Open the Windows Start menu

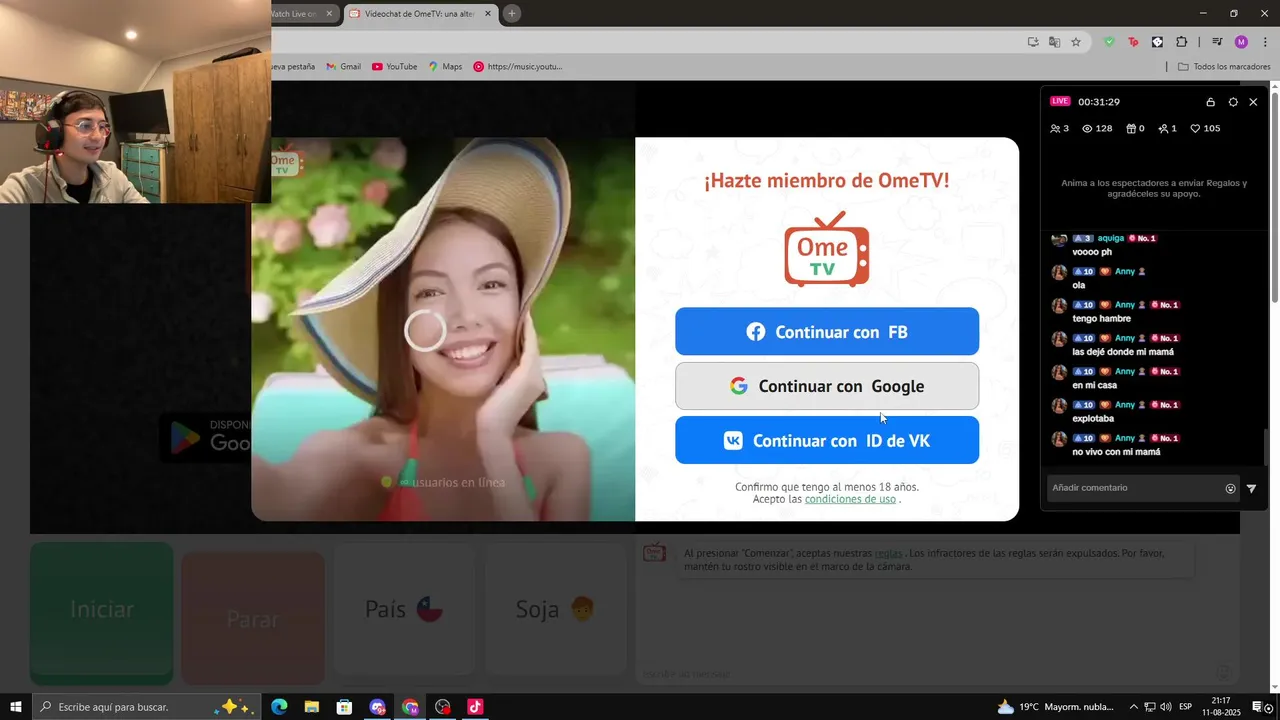point(16,707)
